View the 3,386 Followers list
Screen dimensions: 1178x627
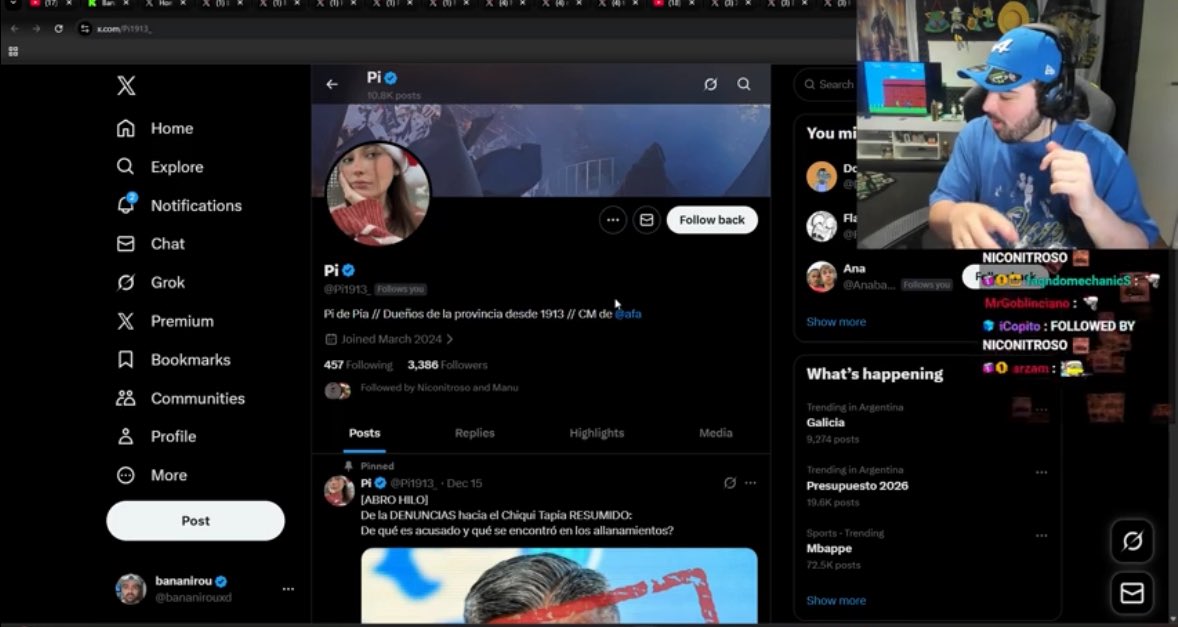(448, 365)
